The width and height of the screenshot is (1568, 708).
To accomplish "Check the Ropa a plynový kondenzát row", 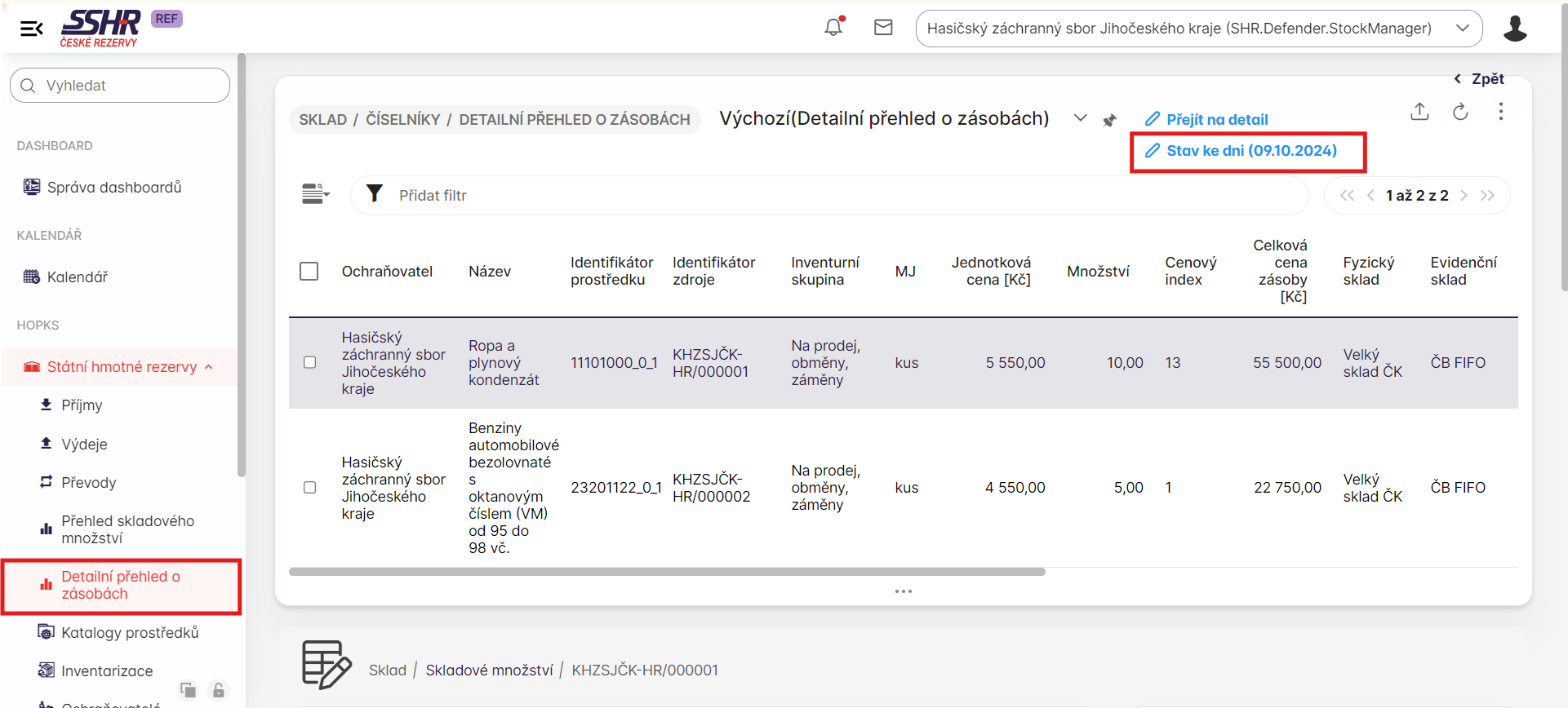I will [x=309, y=362].
